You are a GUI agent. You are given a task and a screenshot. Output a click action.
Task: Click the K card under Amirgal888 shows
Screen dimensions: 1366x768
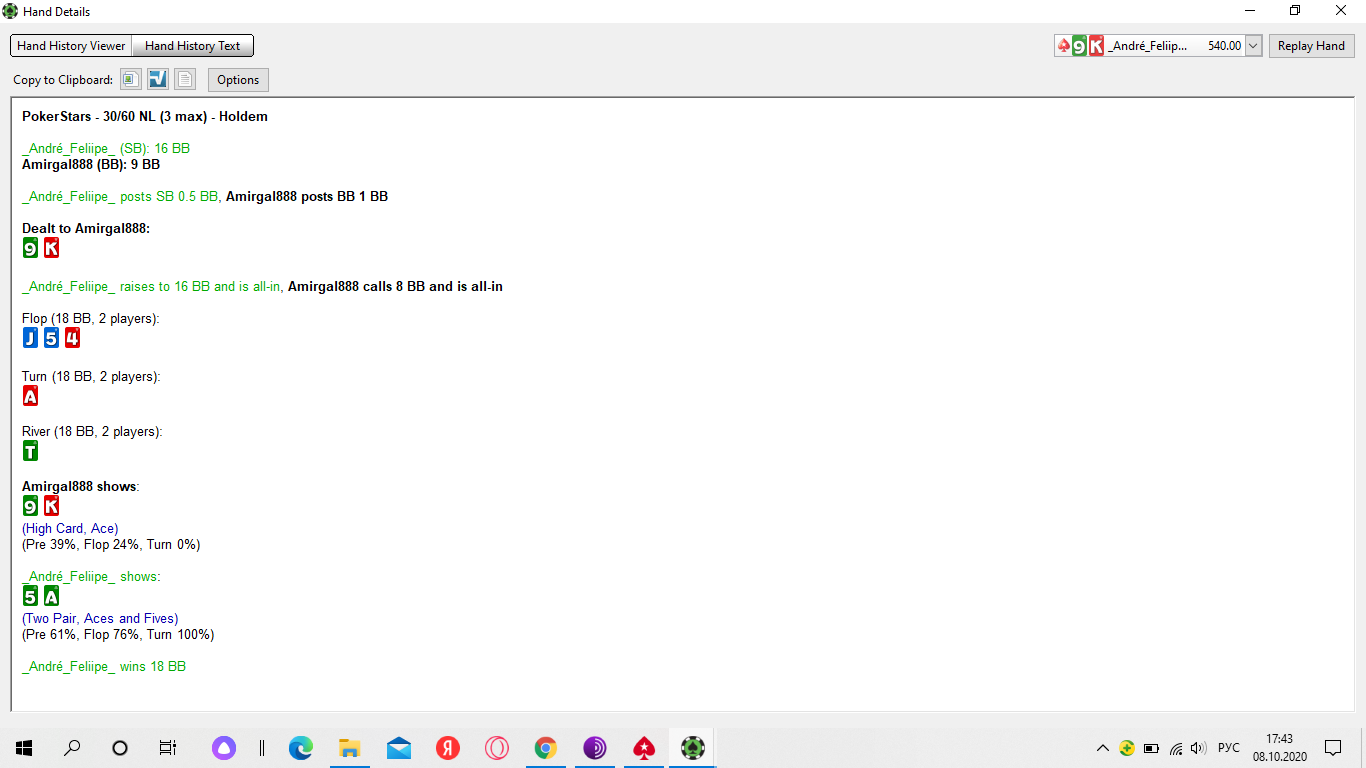[x=51, y=506]
